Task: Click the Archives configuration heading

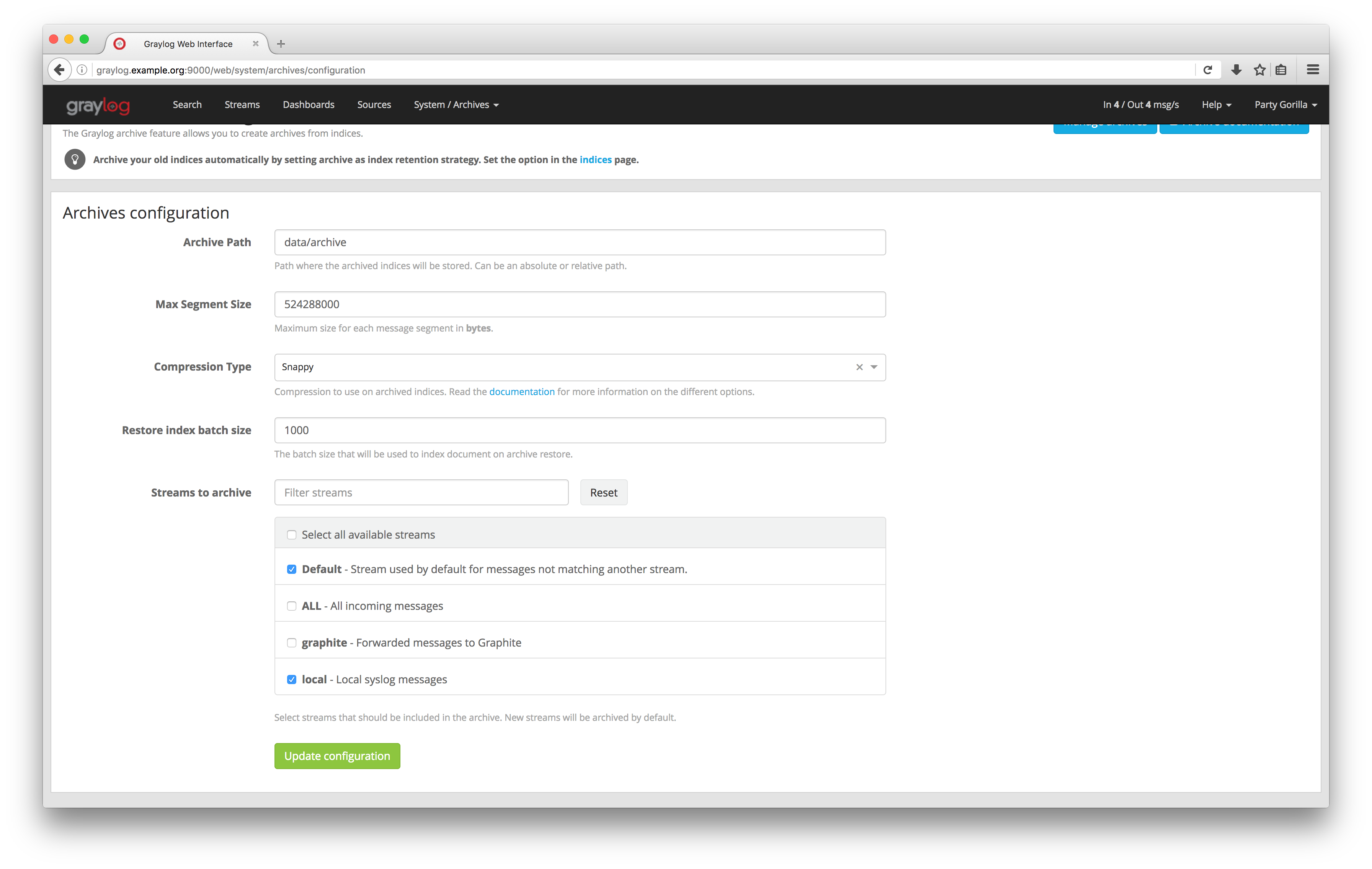Action: pos(146,213)
